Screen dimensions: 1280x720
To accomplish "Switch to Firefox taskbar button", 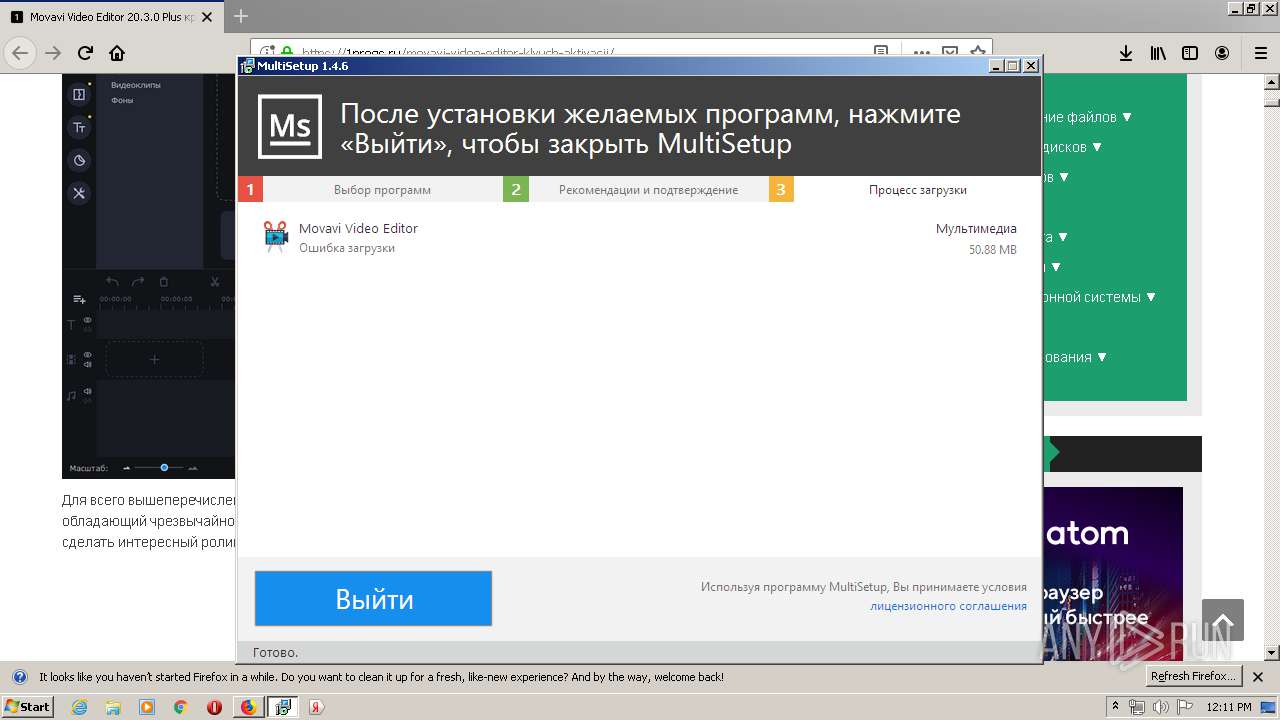I will (x=248, y=707).
